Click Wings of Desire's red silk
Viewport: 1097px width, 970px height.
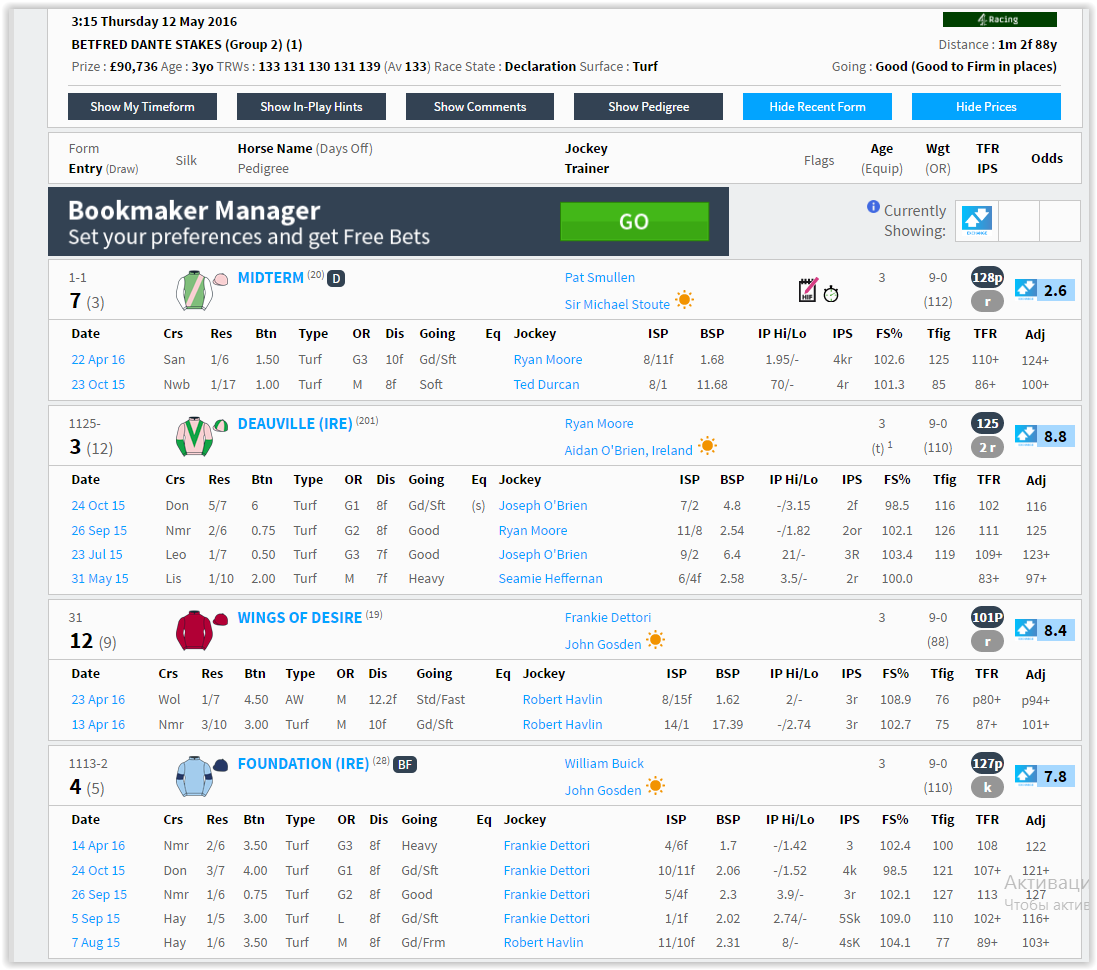point(194,630)
